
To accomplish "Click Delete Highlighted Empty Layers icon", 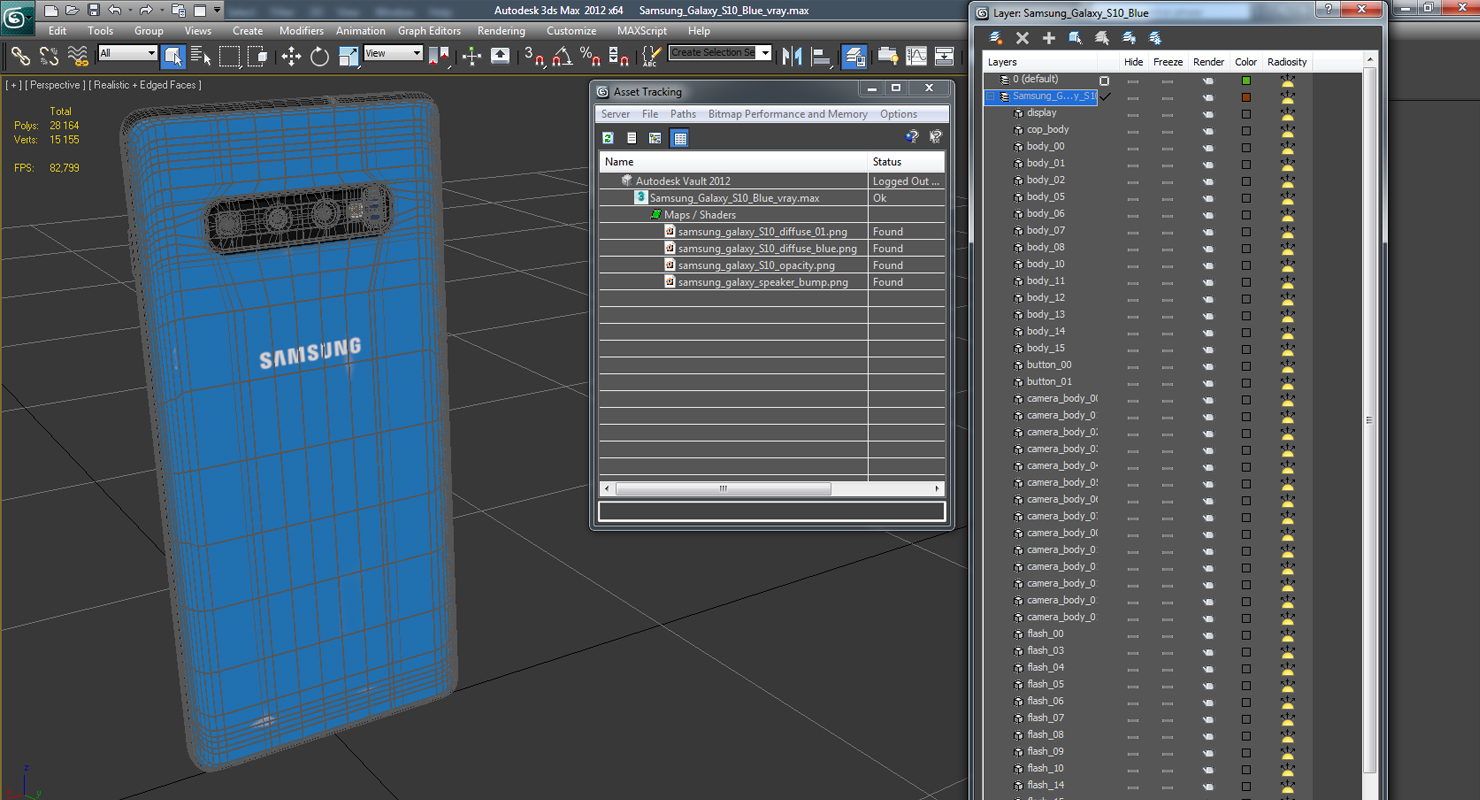I will pyautogui.click(x=1022, y=38).
